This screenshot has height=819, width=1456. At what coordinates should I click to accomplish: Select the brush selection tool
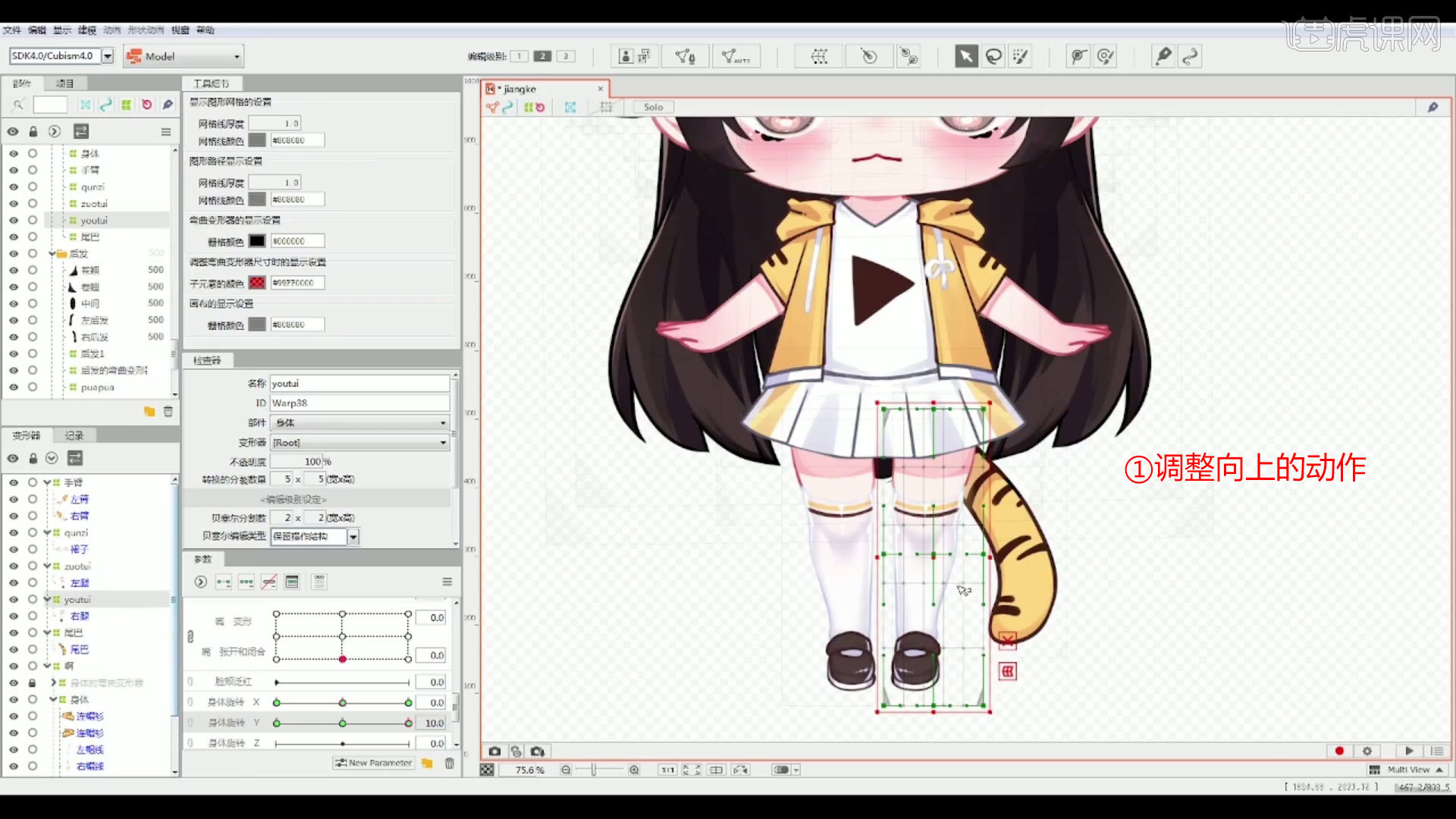point(1021,56)
